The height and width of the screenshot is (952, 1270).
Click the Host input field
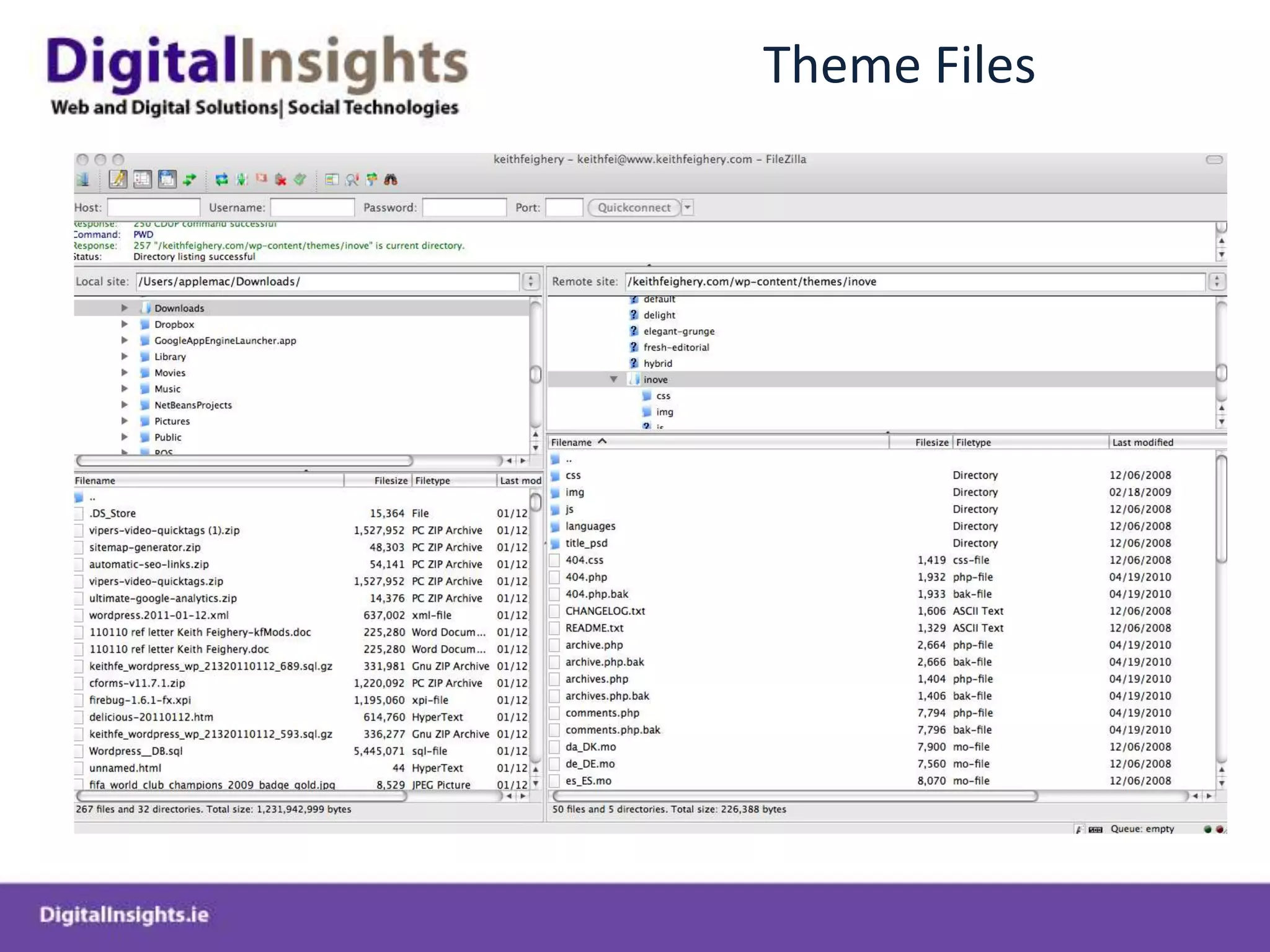coord(154,208)
